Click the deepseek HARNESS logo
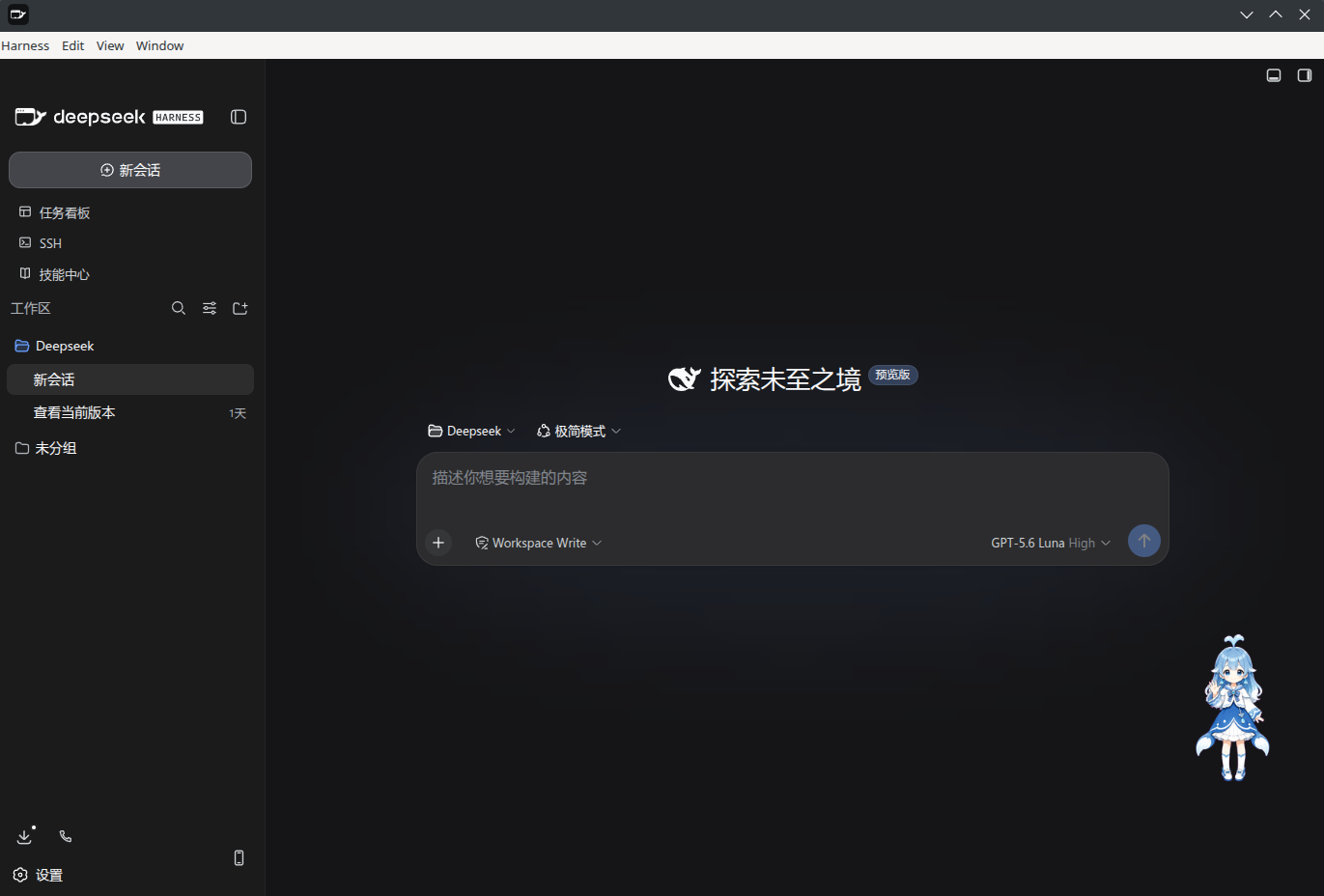 pyautogui.click(x=109, y=117)
